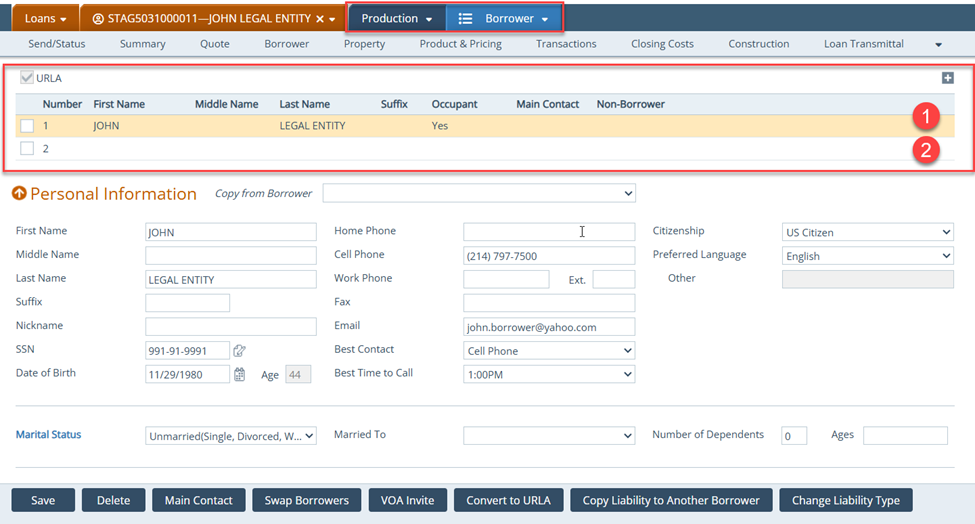This screenshot has height=524, width=975.
Task: Open the Marital Status dropdown
Action: tap(231, 436)
